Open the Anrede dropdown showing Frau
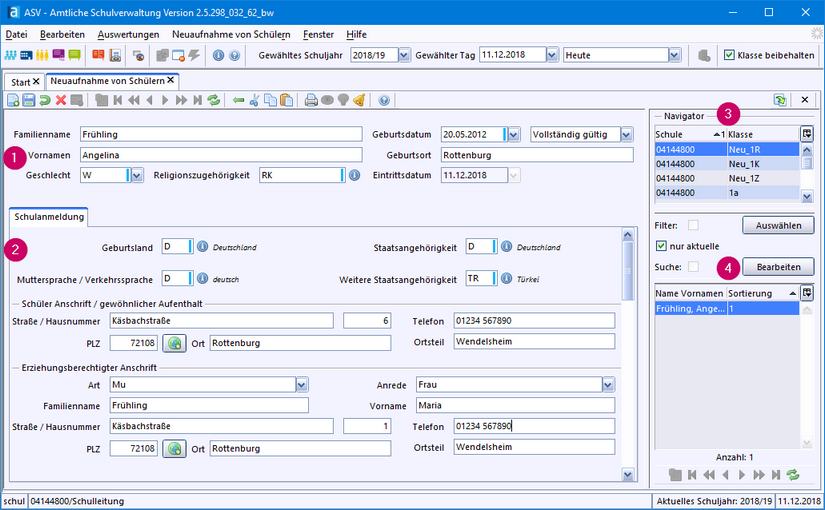 [607, 384]
